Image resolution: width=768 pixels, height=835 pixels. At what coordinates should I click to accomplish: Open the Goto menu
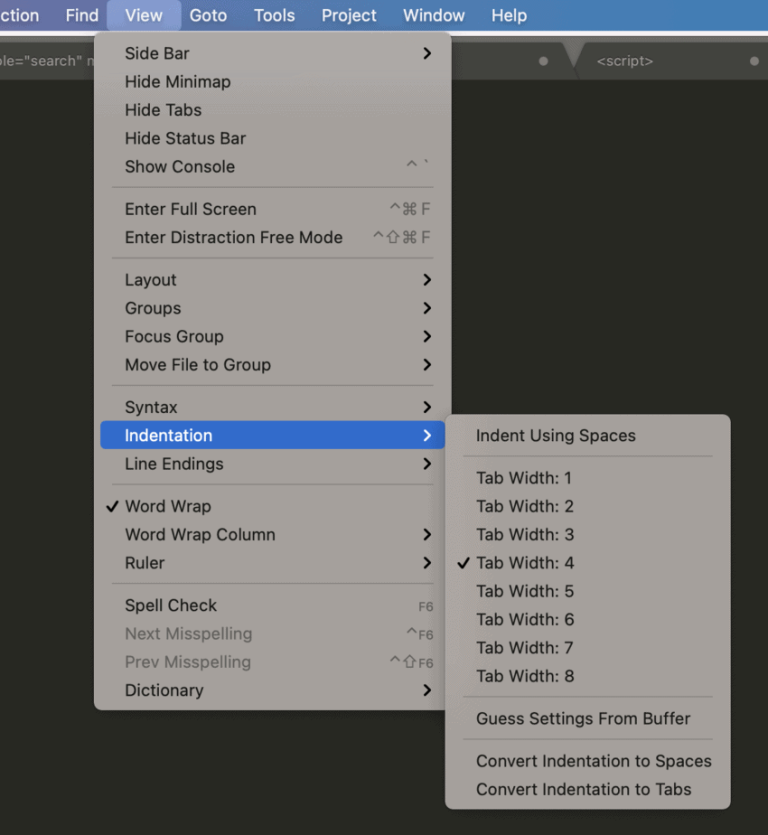[x=208, y=15]
